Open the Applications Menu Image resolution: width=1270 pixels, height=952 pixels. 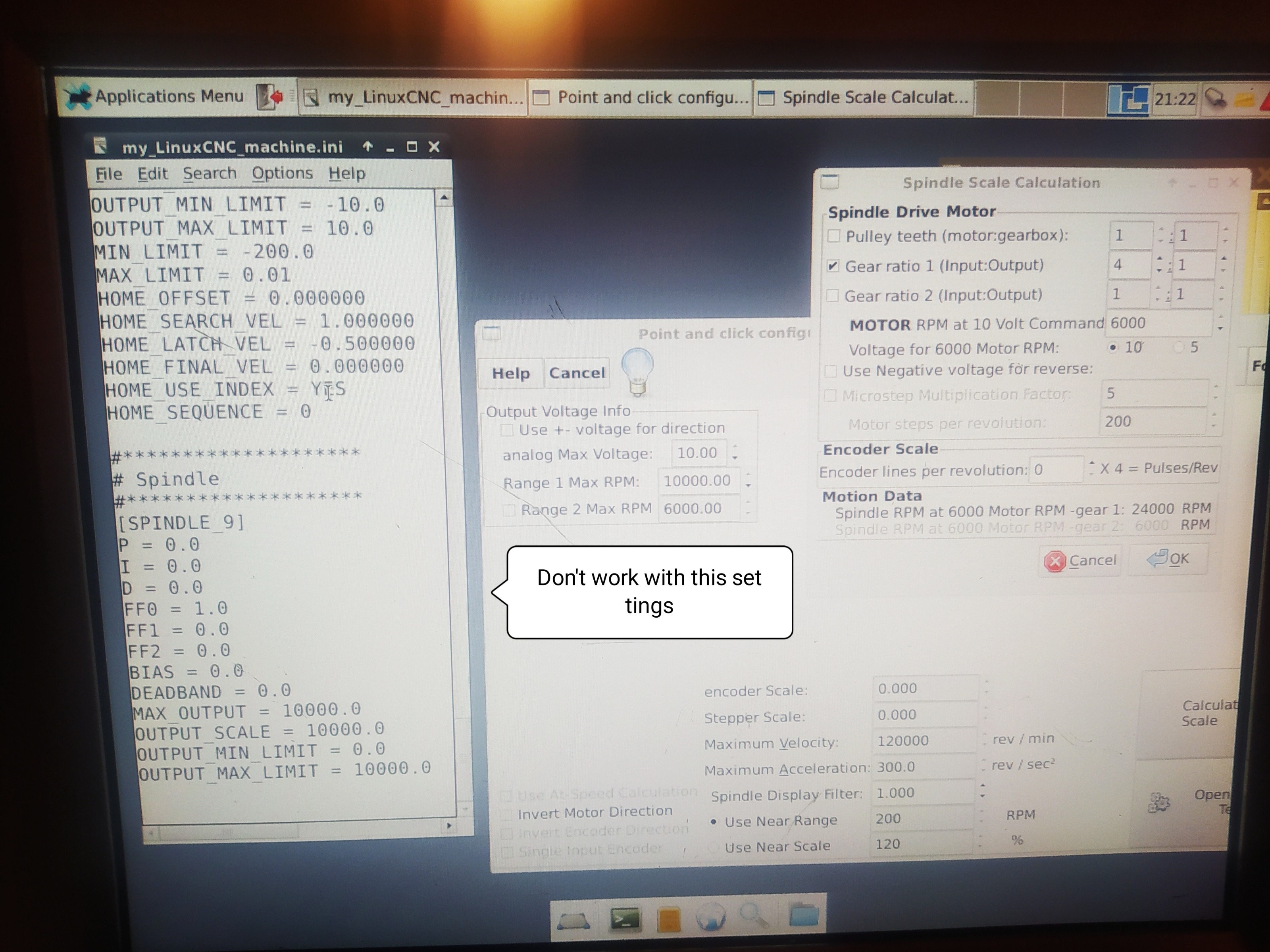pos(155,97)
